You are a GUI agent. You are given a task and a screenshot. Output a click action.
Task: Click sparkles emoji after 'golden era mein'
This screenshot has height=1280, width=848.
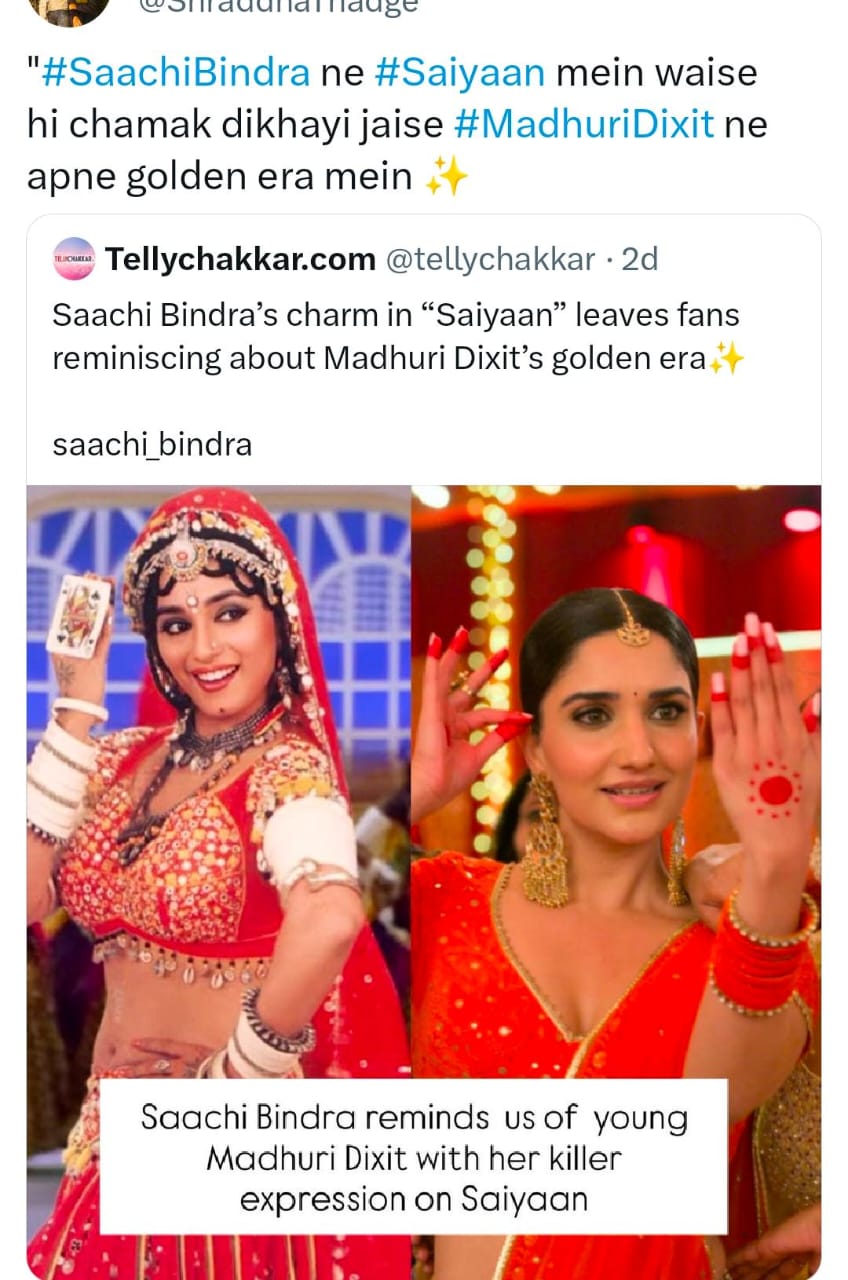pos(447,177)
